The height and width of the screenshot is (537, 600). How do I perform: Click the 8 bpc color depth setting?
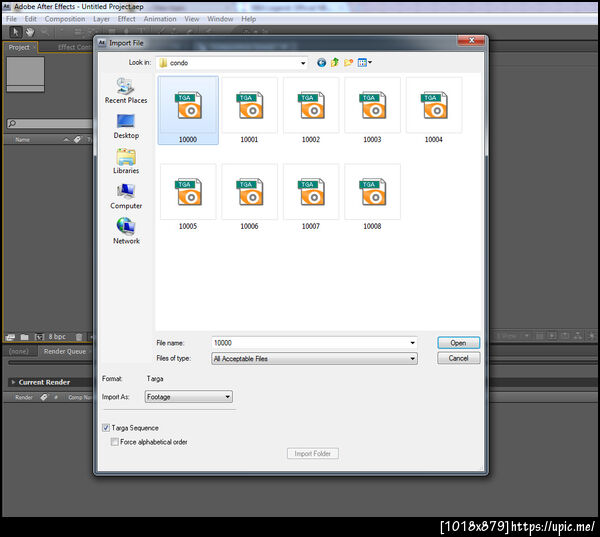[57, 336]
